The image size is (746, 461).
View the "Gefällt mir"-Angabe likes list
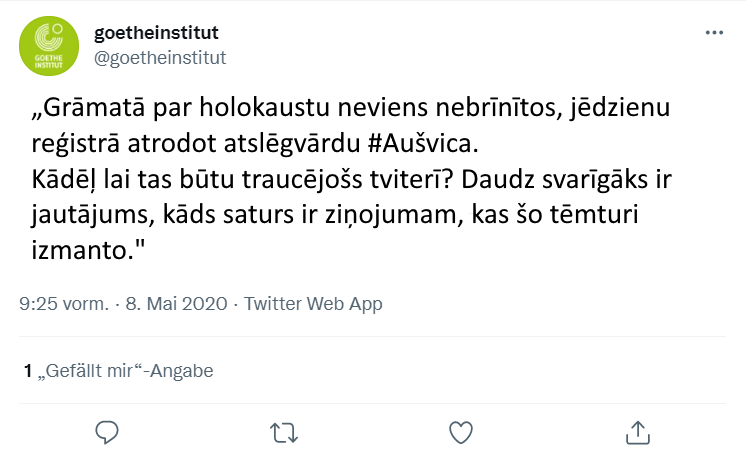click(125, 371)
